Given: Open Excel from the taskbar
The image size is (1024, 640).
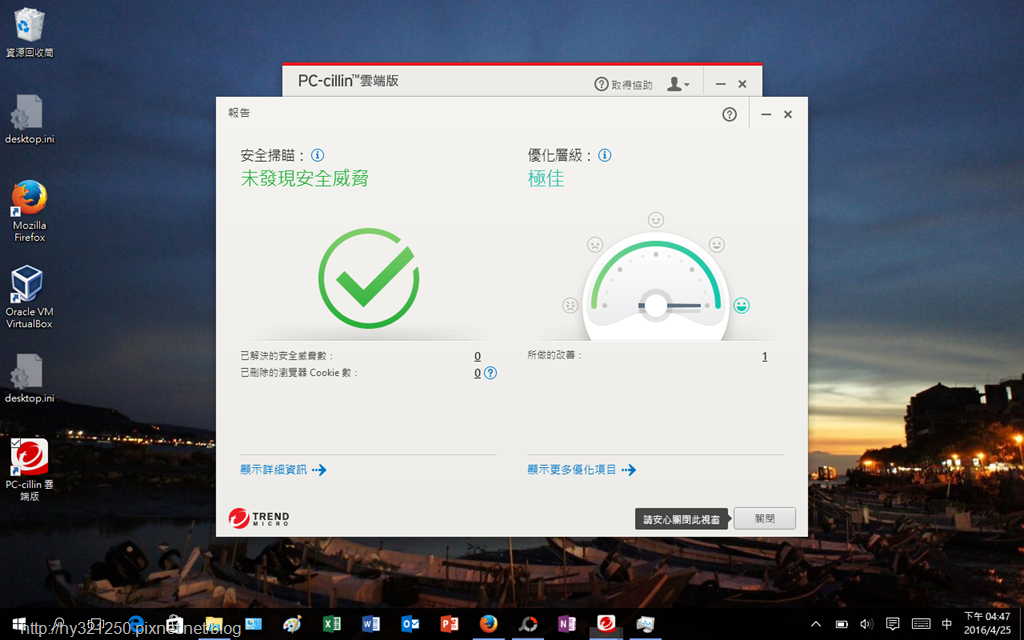Looking at the screenshot, I should point(332,624).
